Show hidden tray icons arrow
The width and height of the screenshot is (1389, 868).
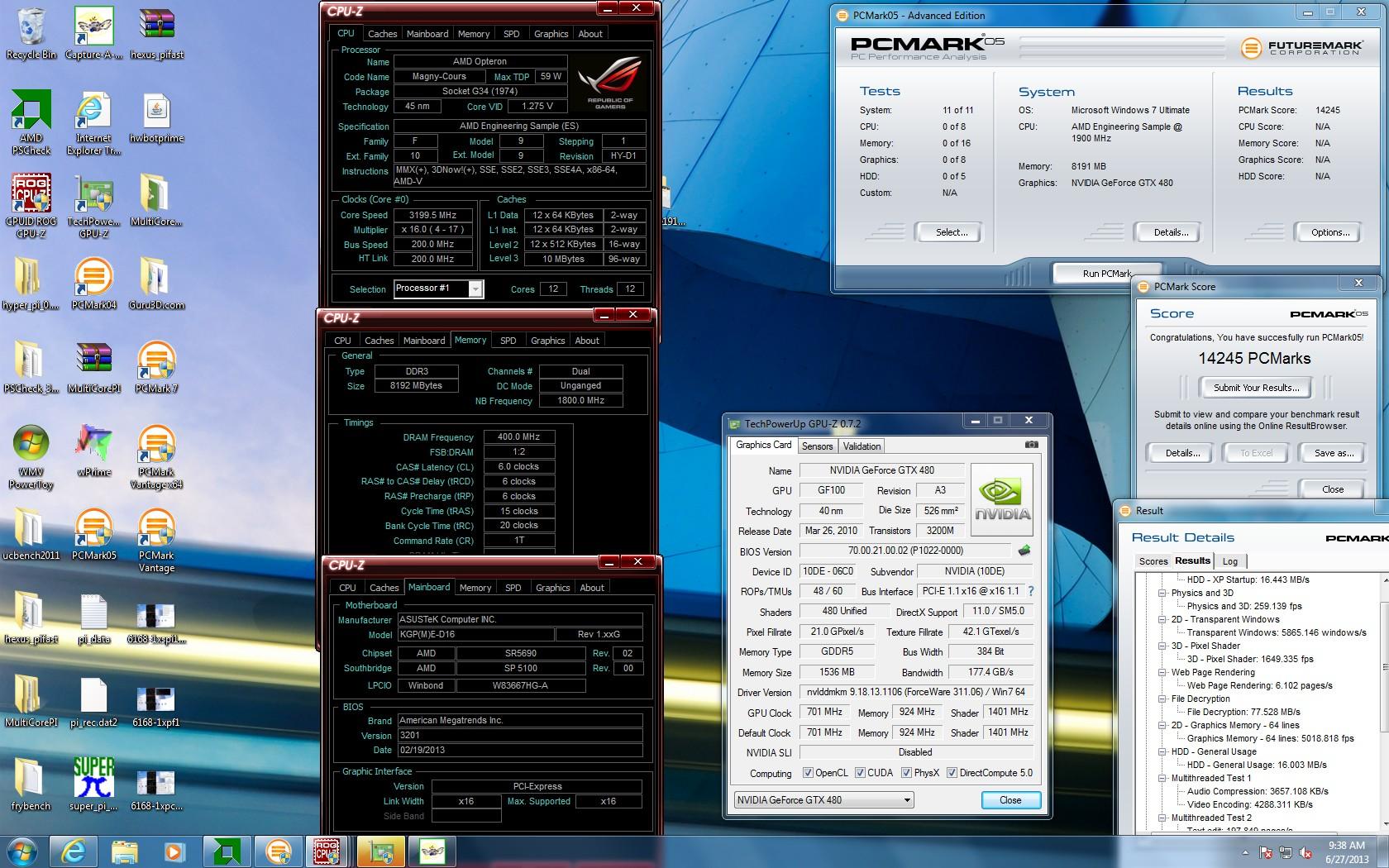click(x=1245, y=852)
